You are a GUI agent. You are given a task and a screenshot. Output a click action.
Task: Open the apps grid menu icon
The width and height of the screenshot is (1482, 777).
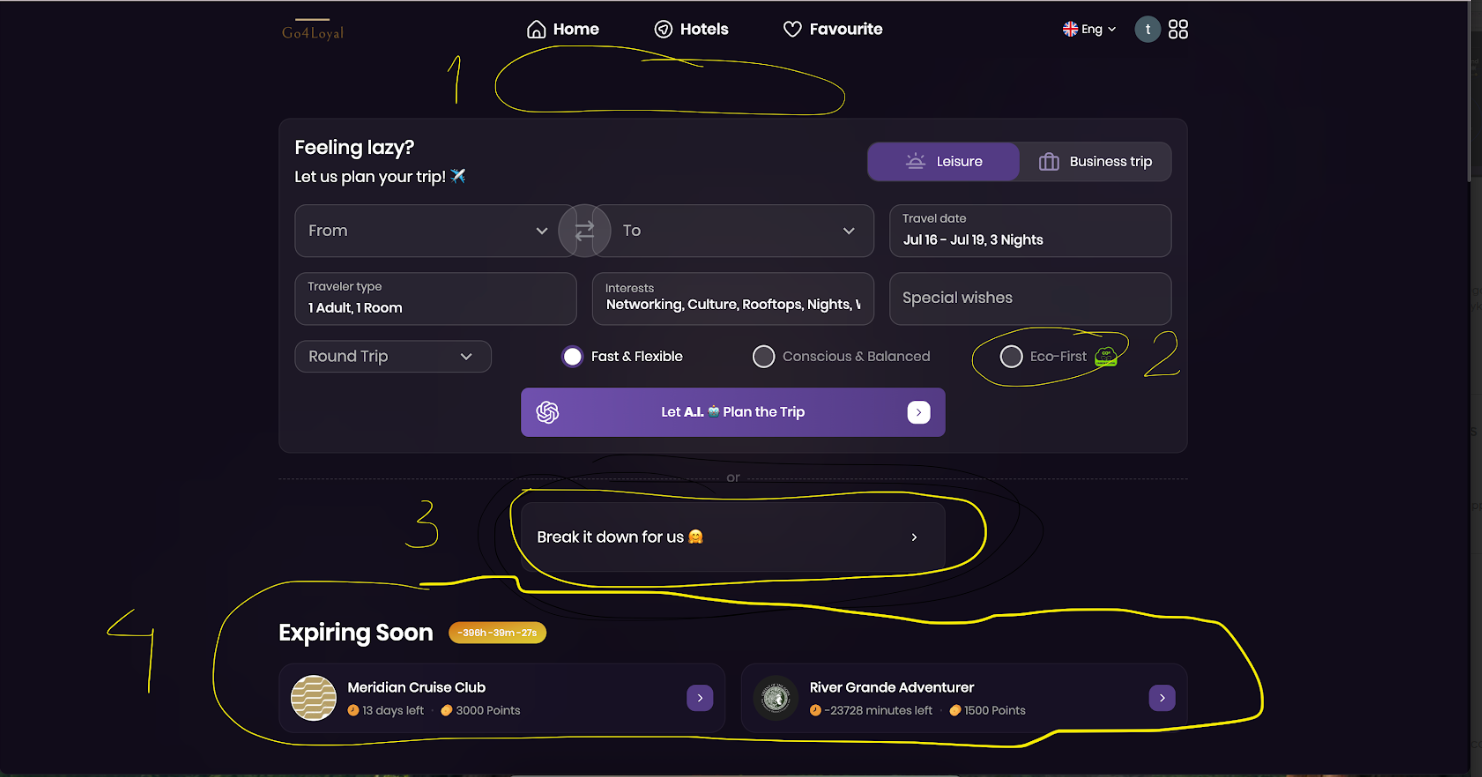(1178, 29)
